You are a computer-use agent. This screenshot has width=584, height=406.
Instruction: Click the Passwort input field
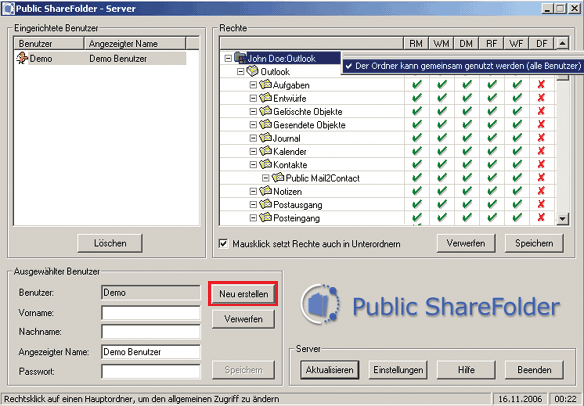(x=150, y=371)
